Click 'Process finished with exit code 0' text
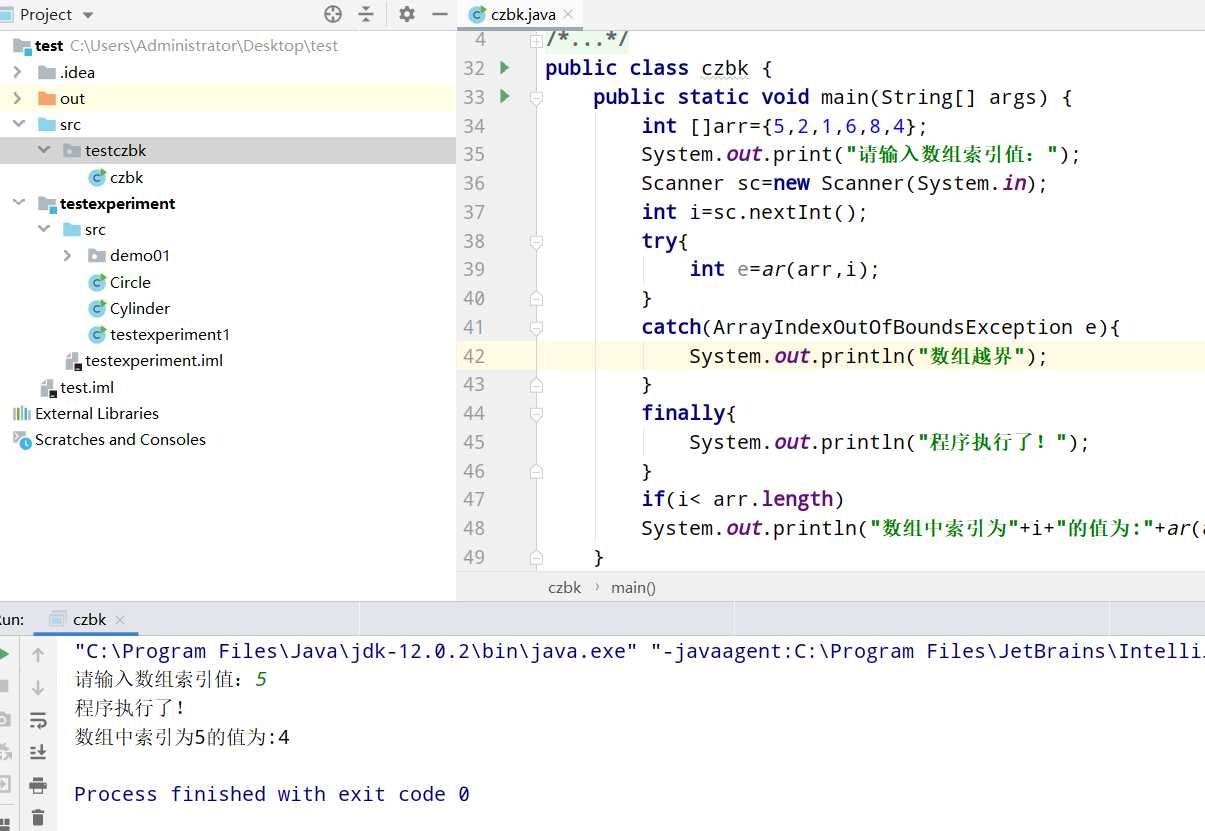Viewport: 1205px width, 831px height. (x=272, y=794)
